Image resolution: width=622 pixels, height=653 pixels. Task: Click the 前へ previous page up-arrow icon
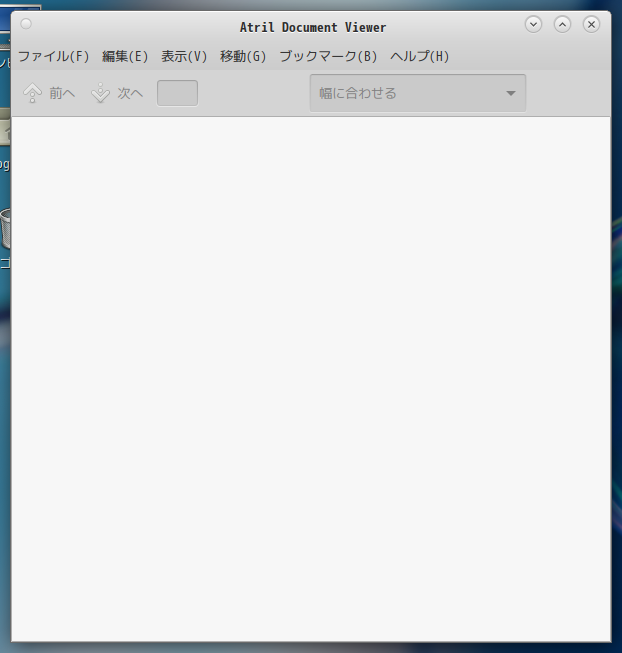pyautogui.click(x=32, y=93)
